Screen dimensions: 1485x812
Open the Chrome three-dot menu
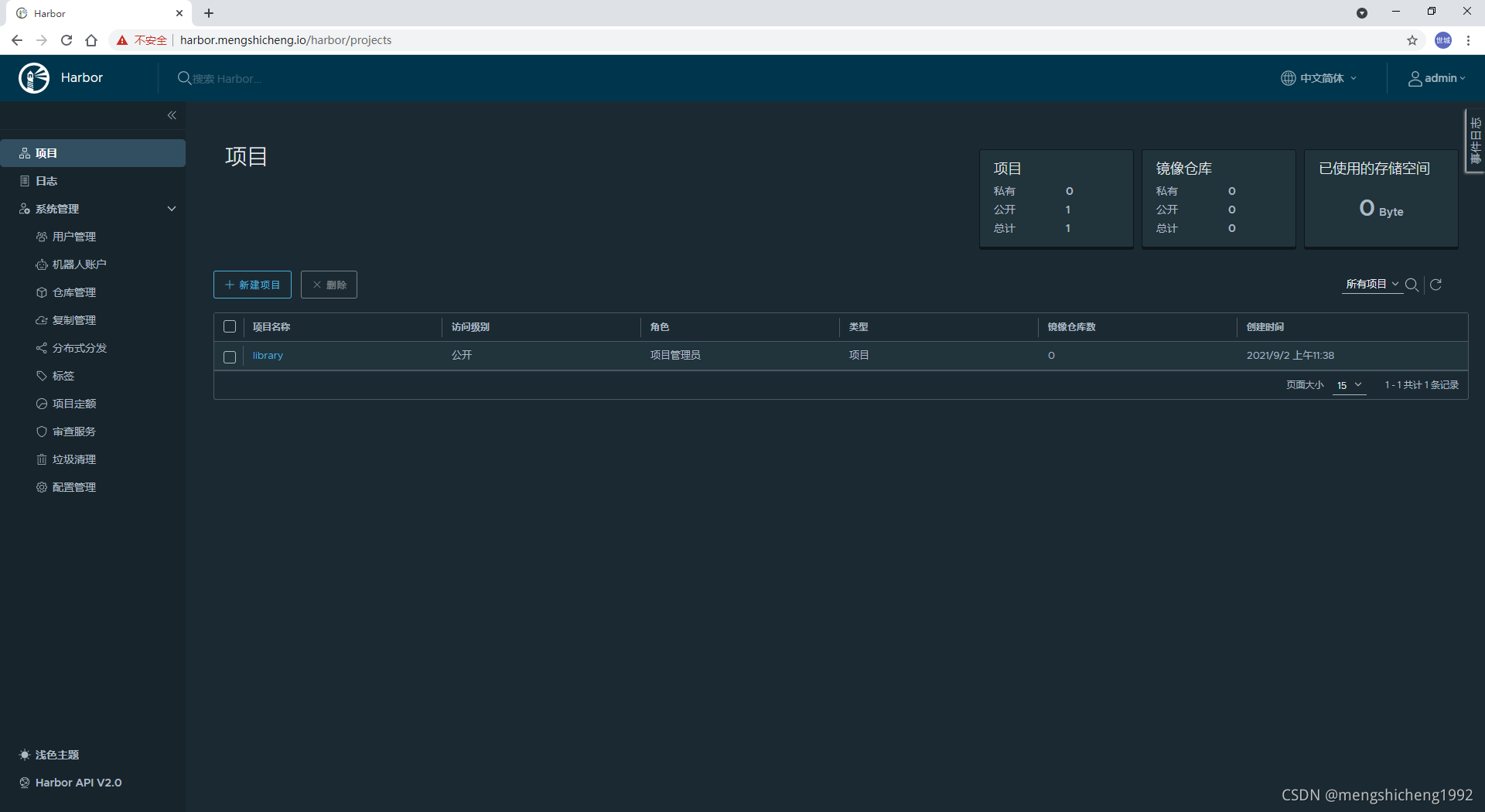[1469, 40]
